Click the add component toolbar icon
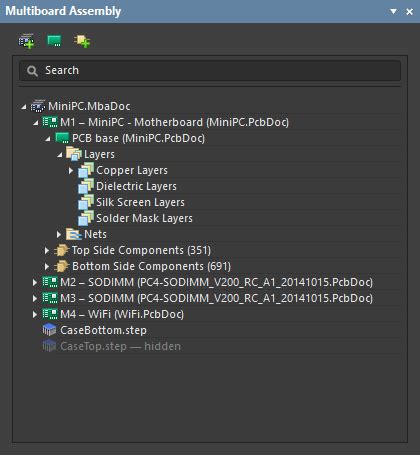Image resolution: width=420 pixels, height=455 pixels. tap(82, 41)
